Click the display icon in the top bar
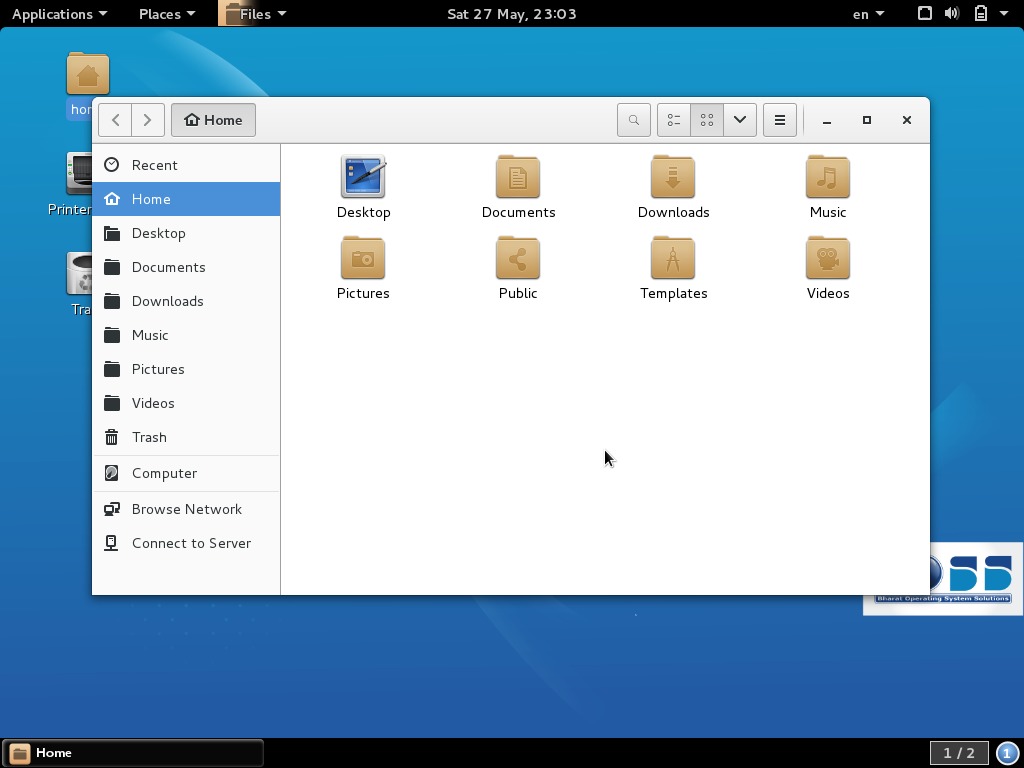1024x768 pixels. point(925,14)
